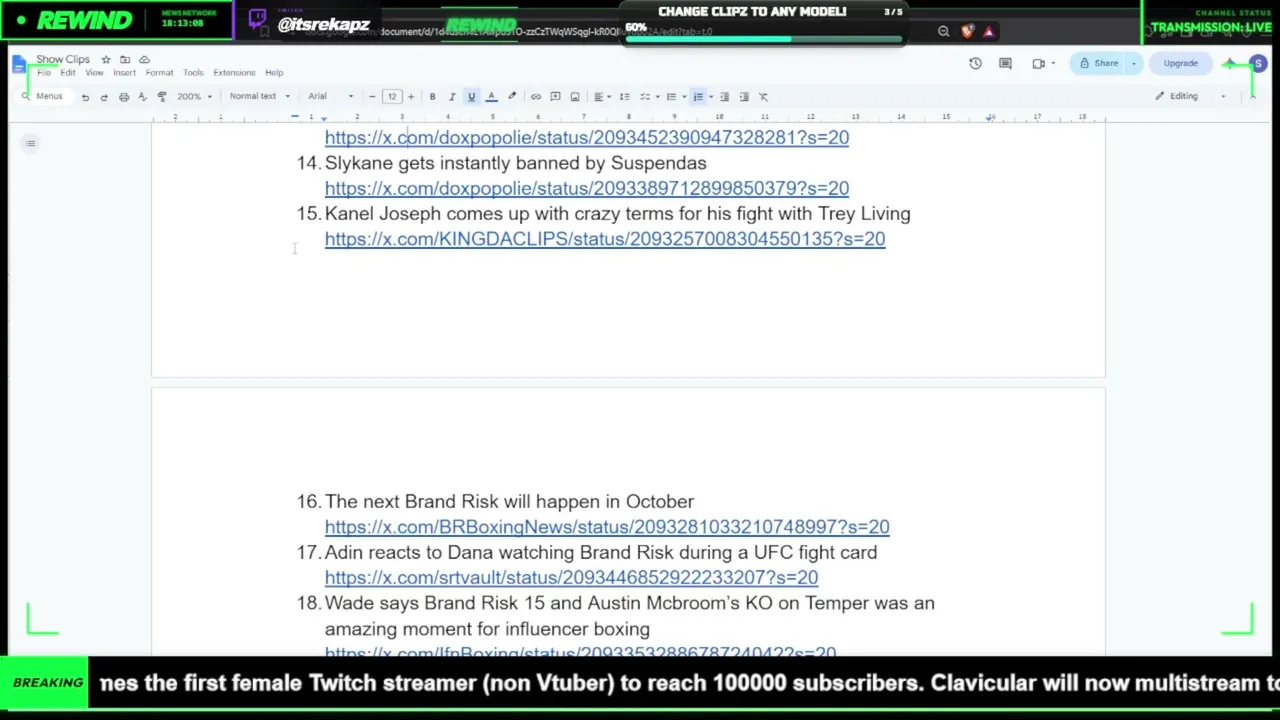Add a comment from the toolbar
1280x720 pixels.
[555, 97]
